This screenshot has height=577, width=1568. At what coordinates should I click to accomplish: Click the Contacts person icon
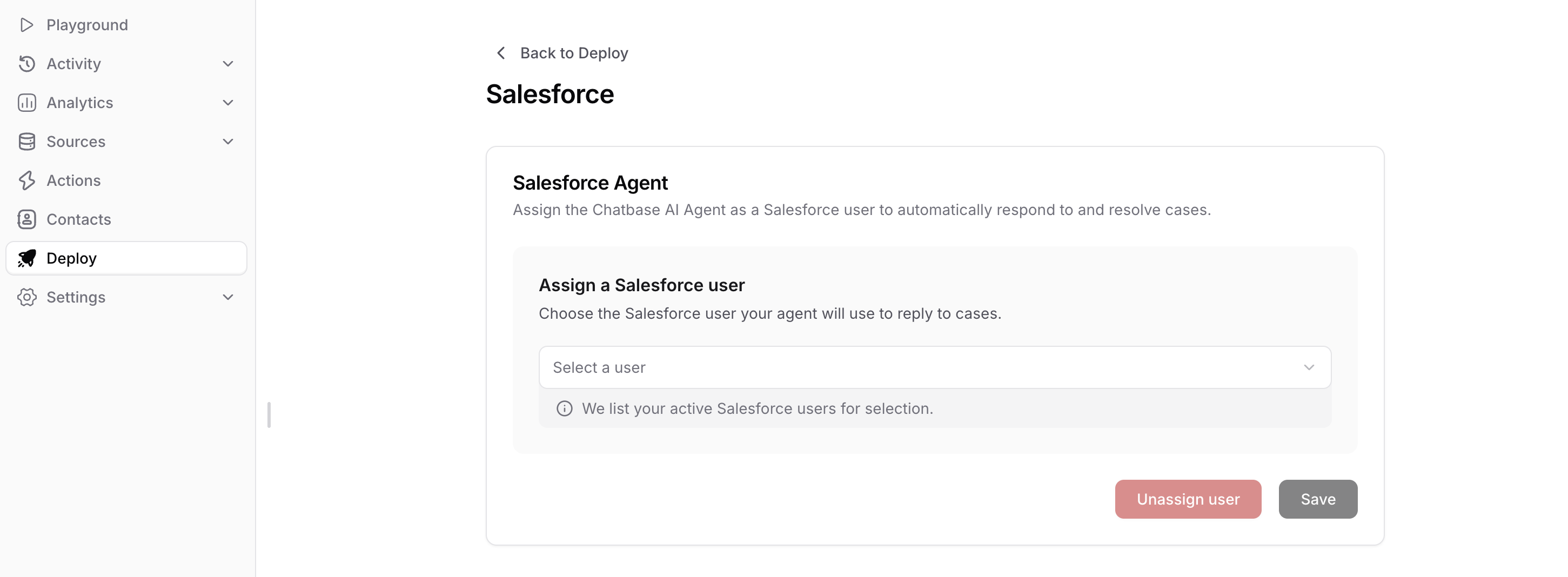tap(26, 220)
